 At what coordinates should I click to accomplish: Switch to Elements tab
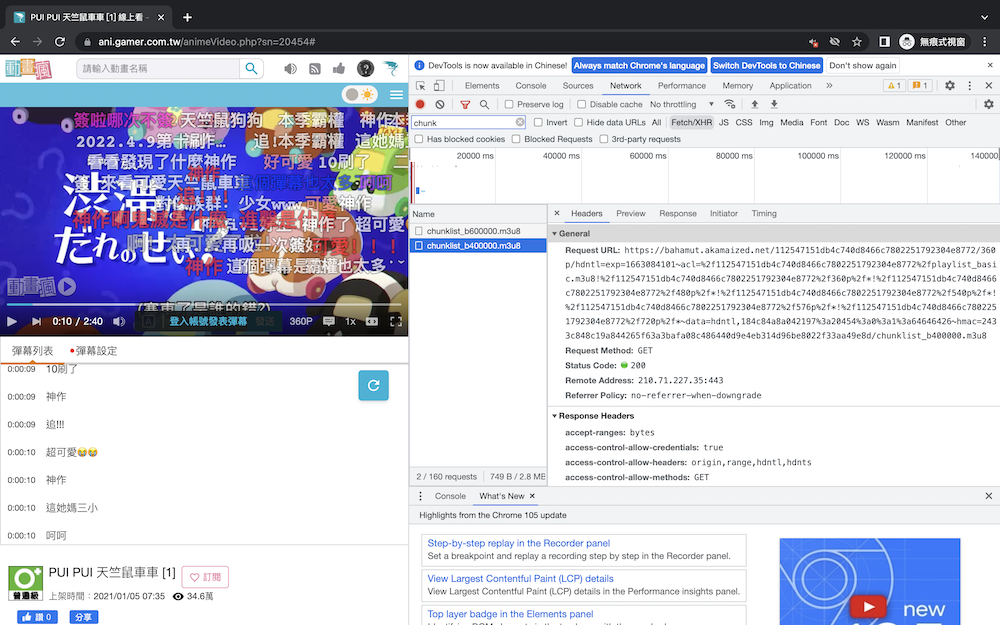click(482, 85)
